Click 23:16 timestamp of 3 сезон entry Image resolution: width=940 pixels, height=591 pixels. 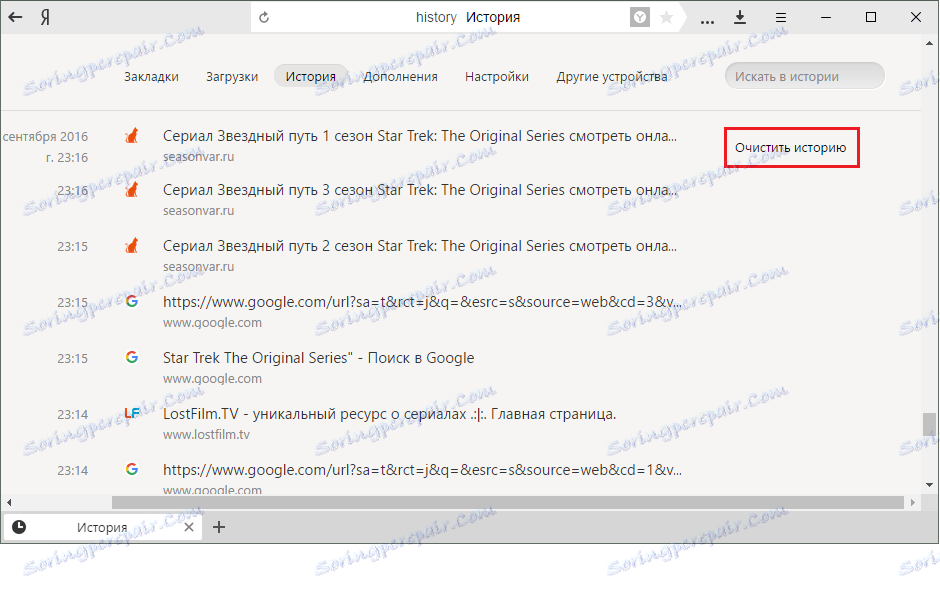(73, 191)
